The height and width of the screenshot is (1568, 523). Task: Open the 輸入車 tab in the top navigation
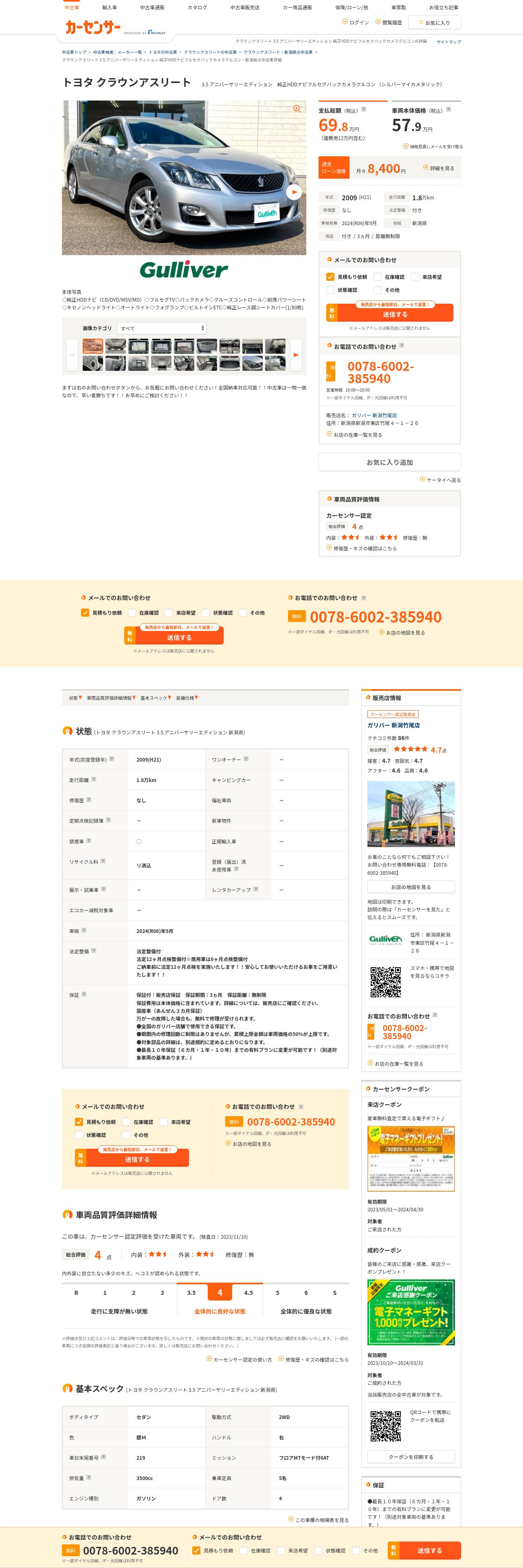[x=110, y=7]
